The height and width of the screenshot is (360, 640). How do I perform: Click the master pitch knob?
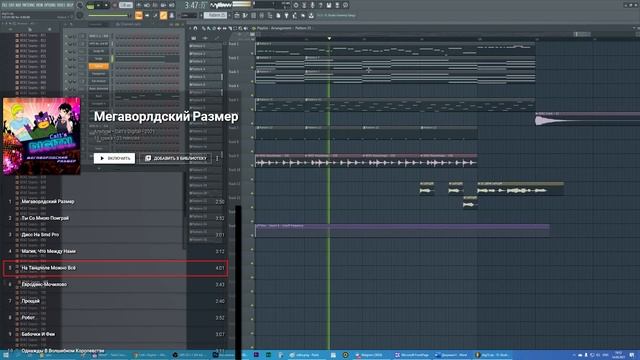80,16
